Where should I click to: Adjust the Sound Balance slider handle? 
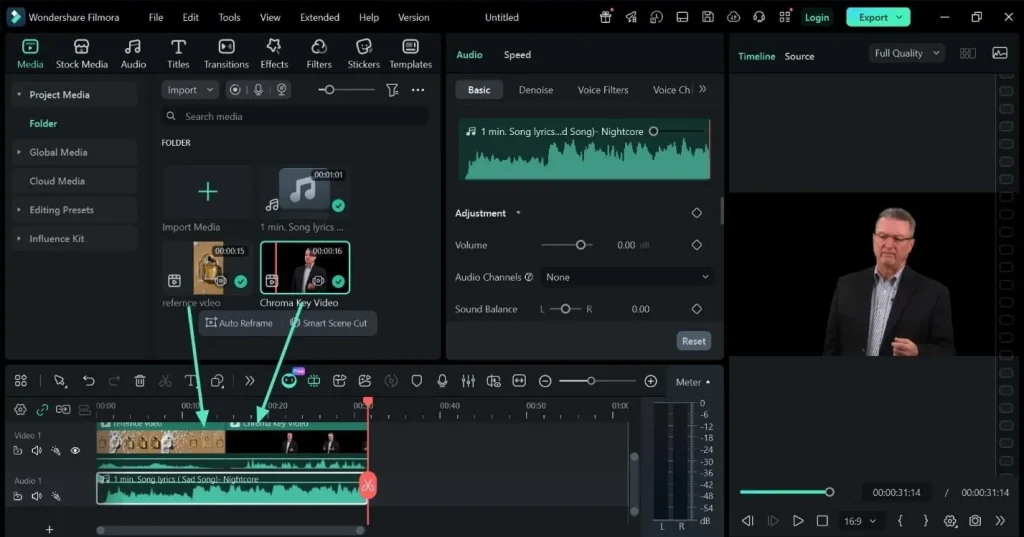(x=566, y=309)
